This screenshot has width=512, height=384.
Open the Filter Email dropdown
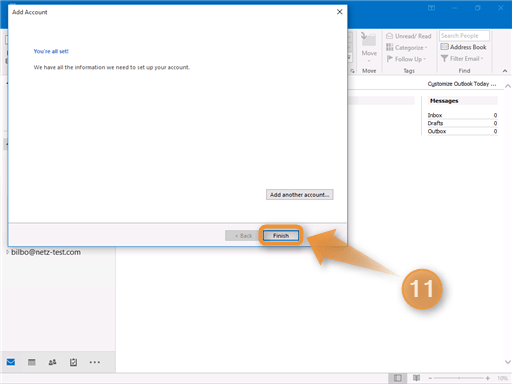462,59
